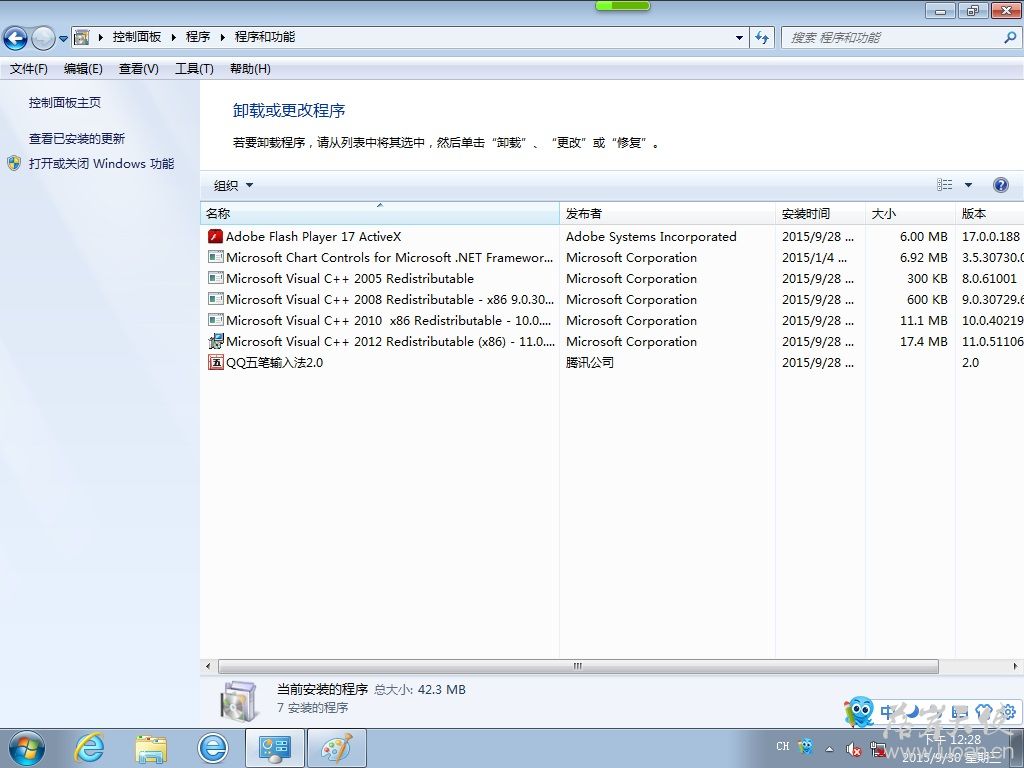Click the refresh button beside address bar

762,38
